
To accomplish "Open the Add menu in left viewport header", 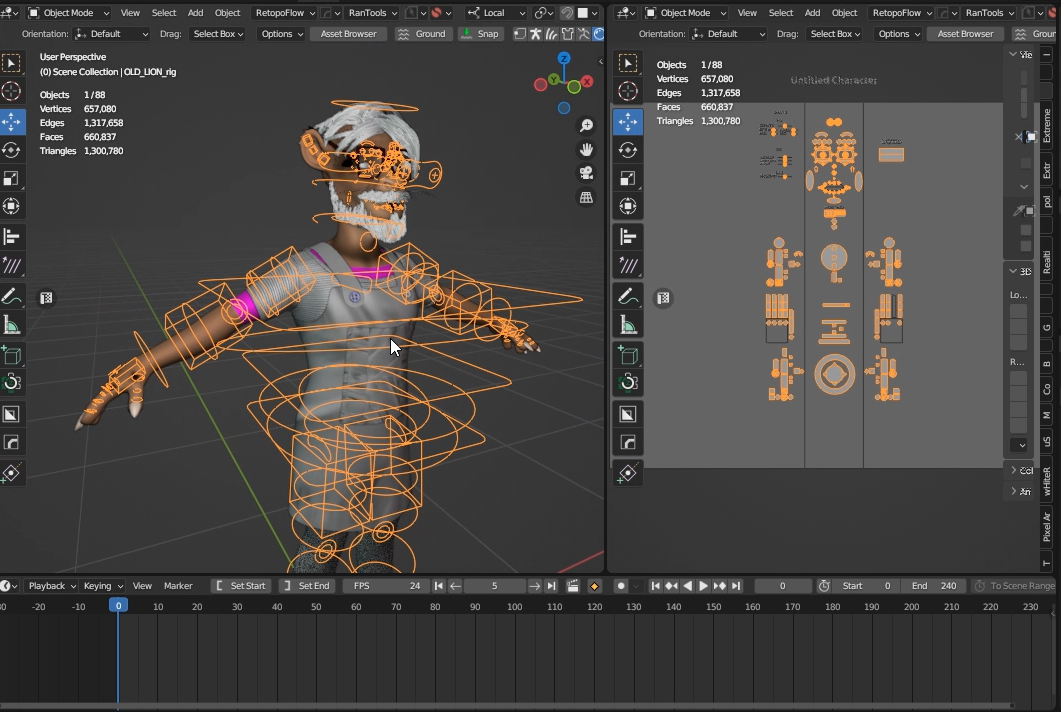I will coord(195,13).
